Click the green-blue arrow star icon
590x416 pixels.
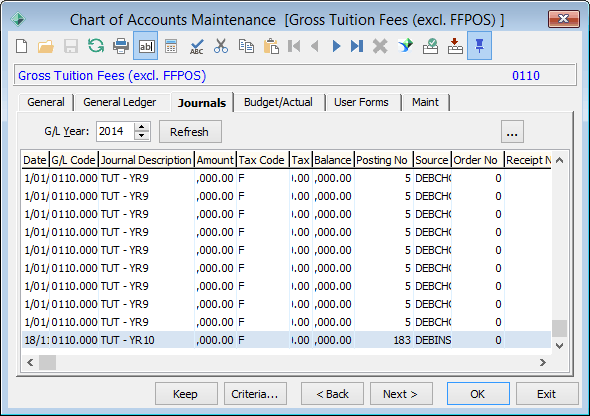pos(405,46)
